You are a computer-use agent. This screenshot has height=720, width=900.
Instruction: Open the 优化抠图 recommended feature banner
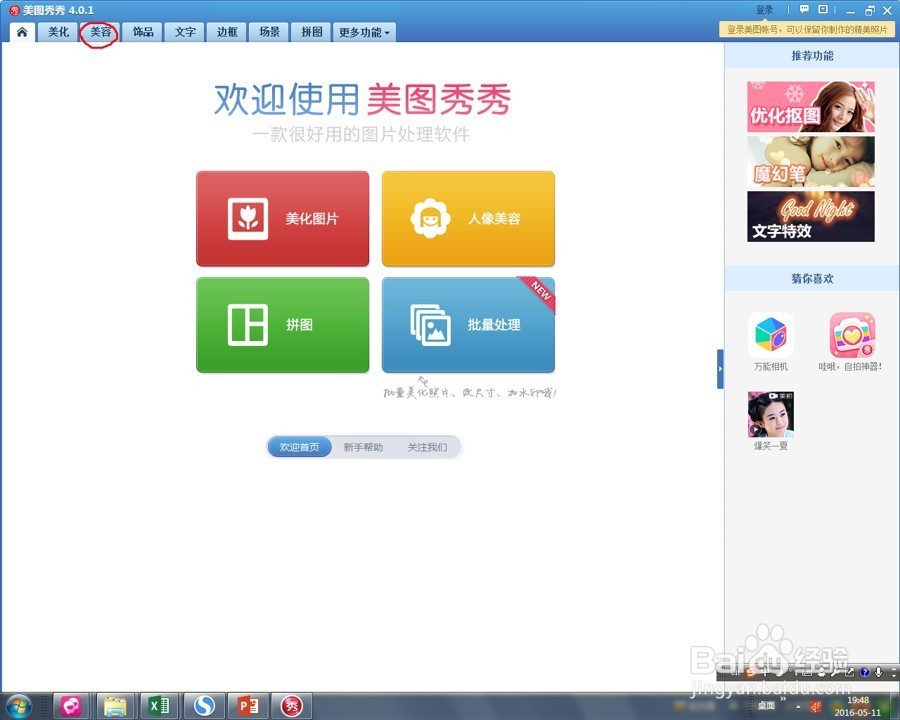[811, 107]
